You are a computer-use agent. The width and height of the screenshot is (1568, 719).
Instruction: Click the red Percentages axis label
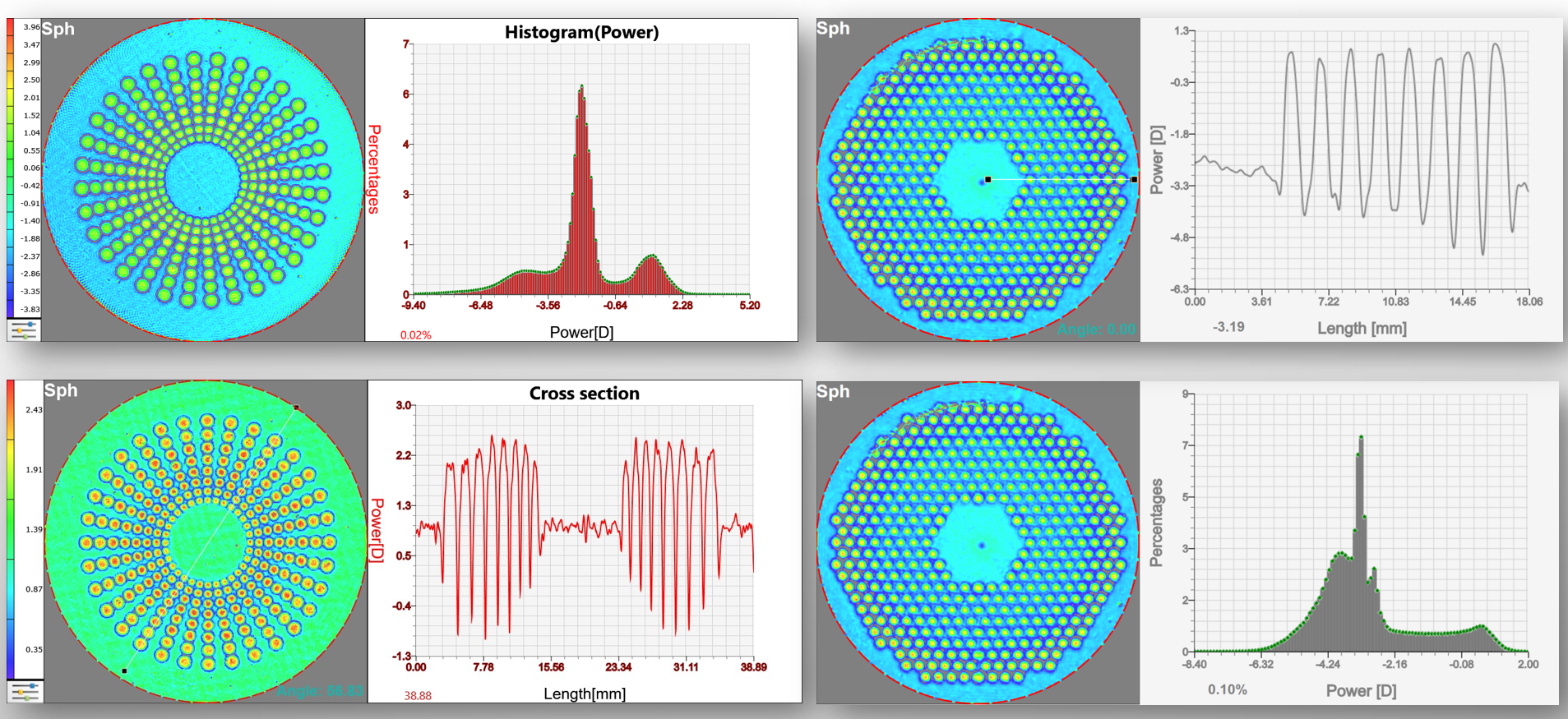coord(374,169)
